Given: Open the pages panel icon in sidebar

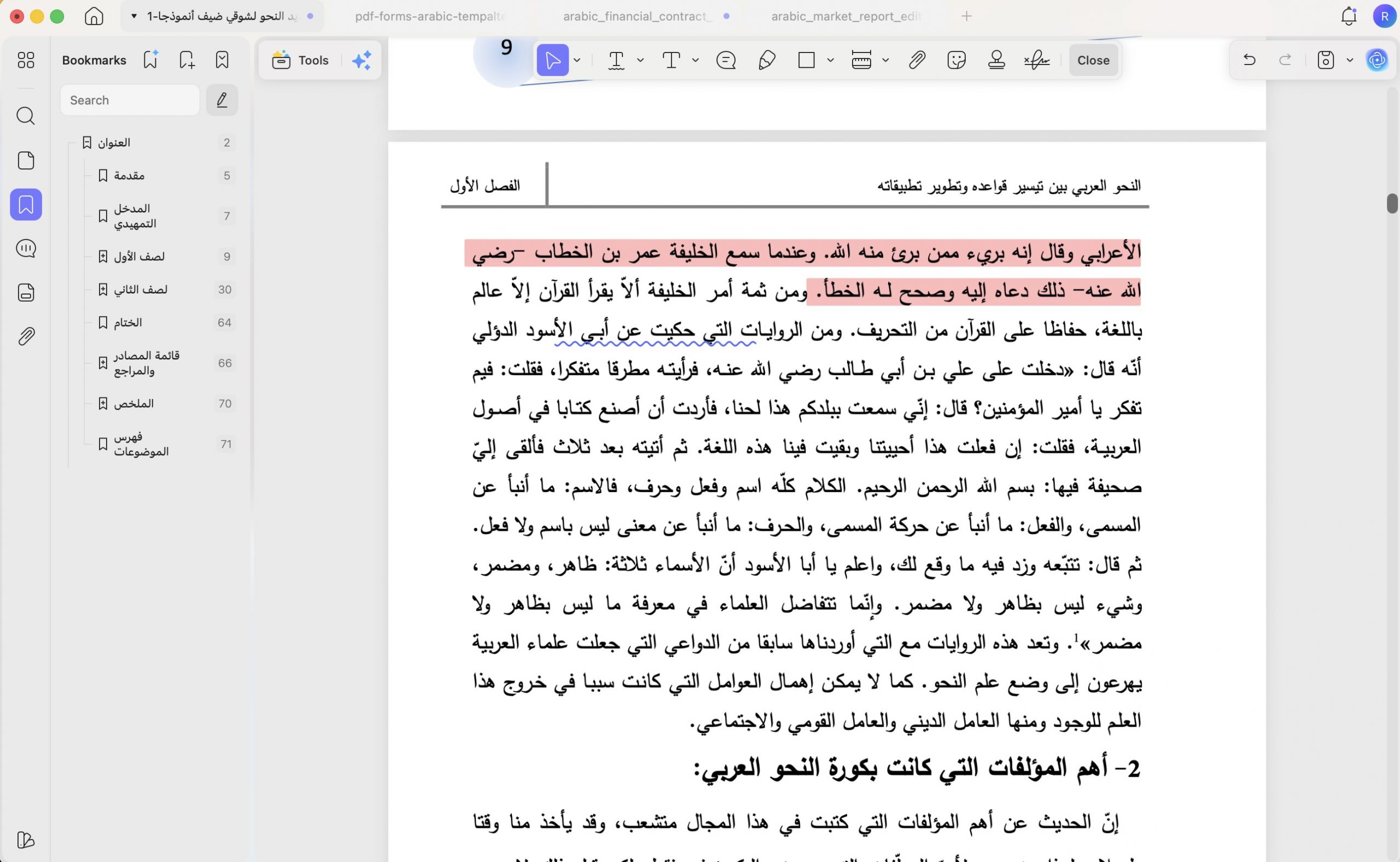Looking at the screenshot, I should pos(26,160).
